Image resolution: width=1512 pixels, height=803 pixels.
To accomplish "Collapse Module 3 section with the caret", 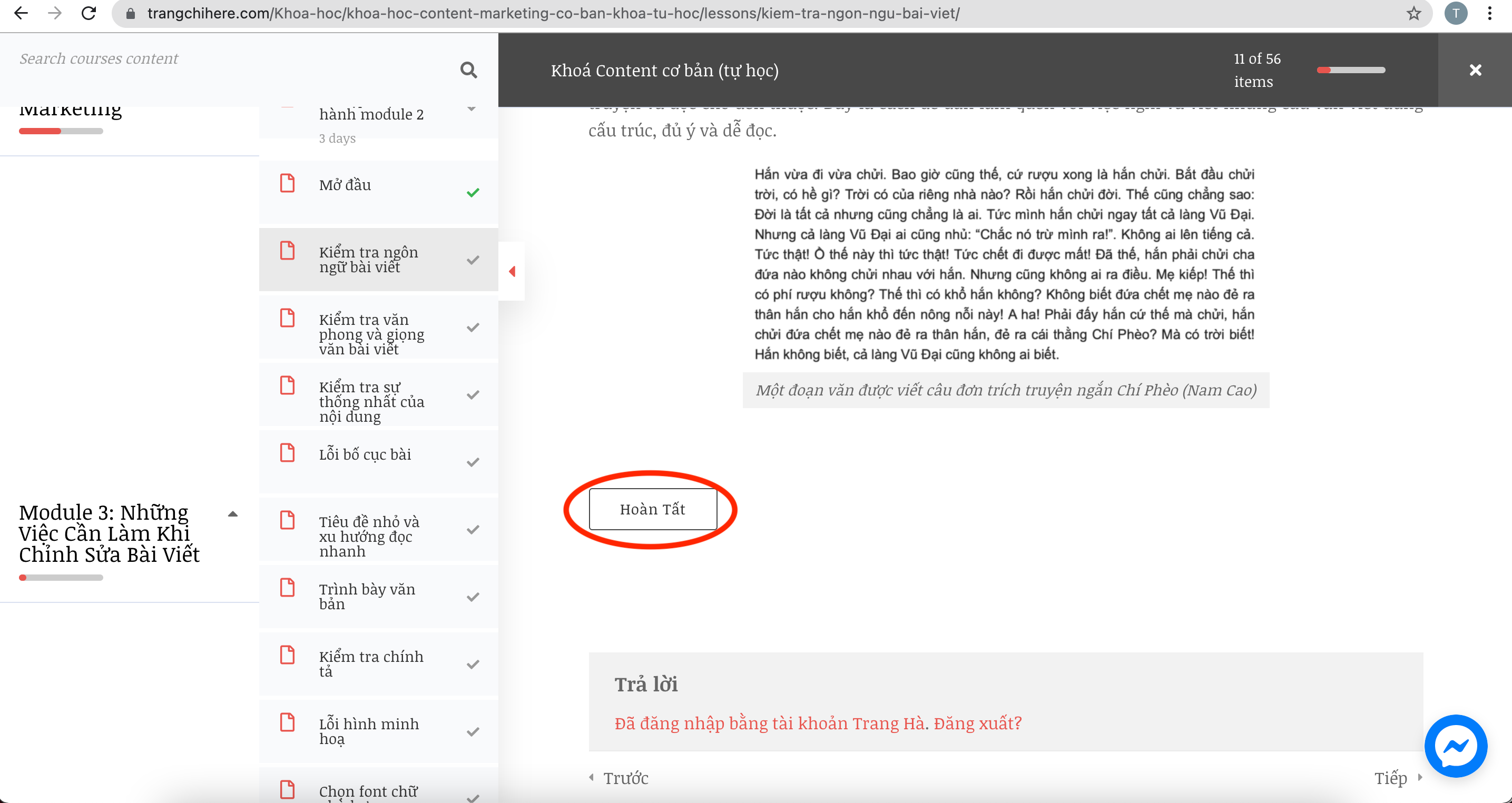I will (x=232, y=514).
